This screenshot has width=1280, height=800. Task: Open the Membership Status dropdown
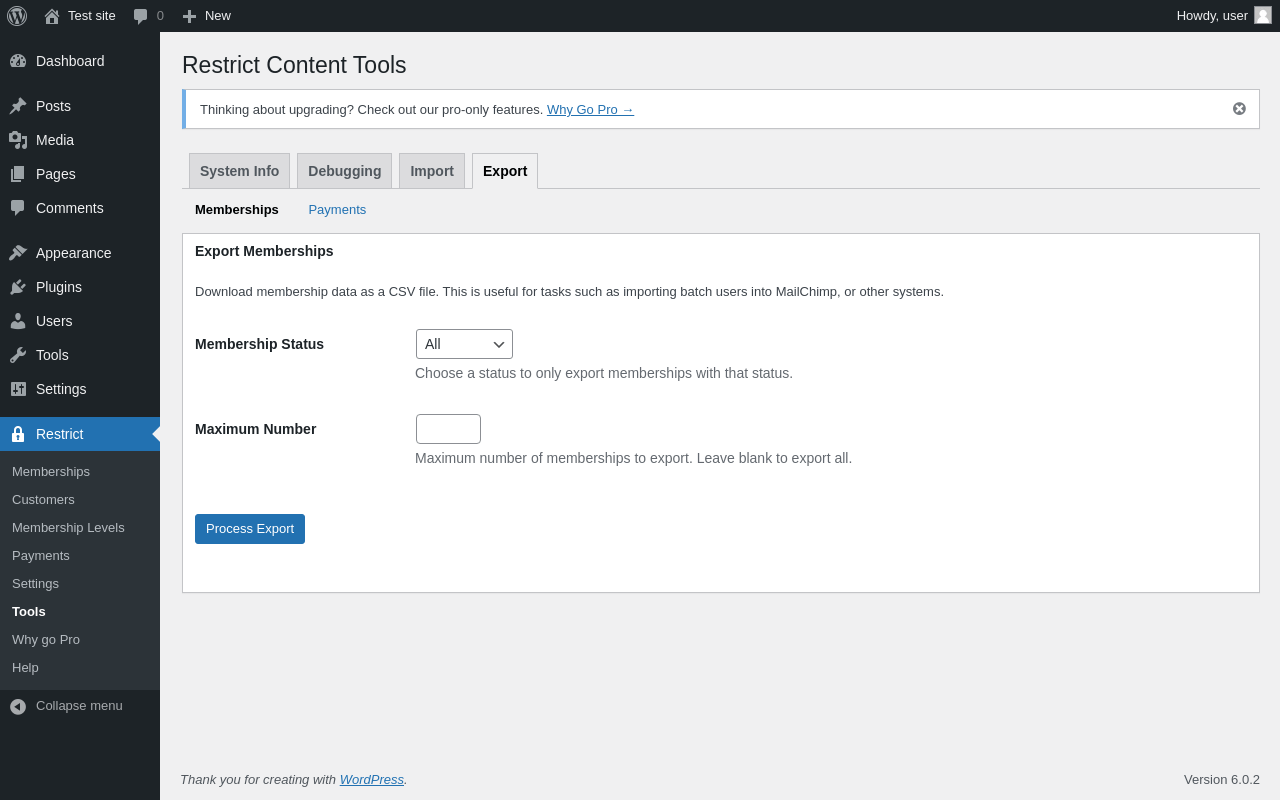point(464,344)
